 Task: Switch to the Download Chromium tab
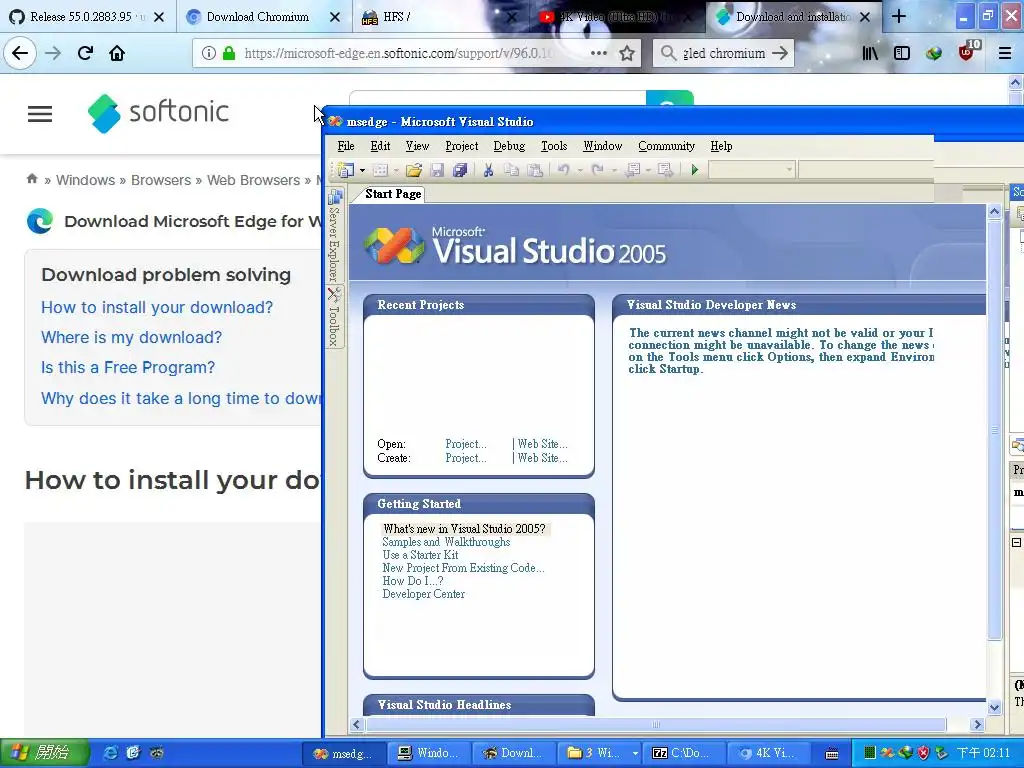(264, 17)
